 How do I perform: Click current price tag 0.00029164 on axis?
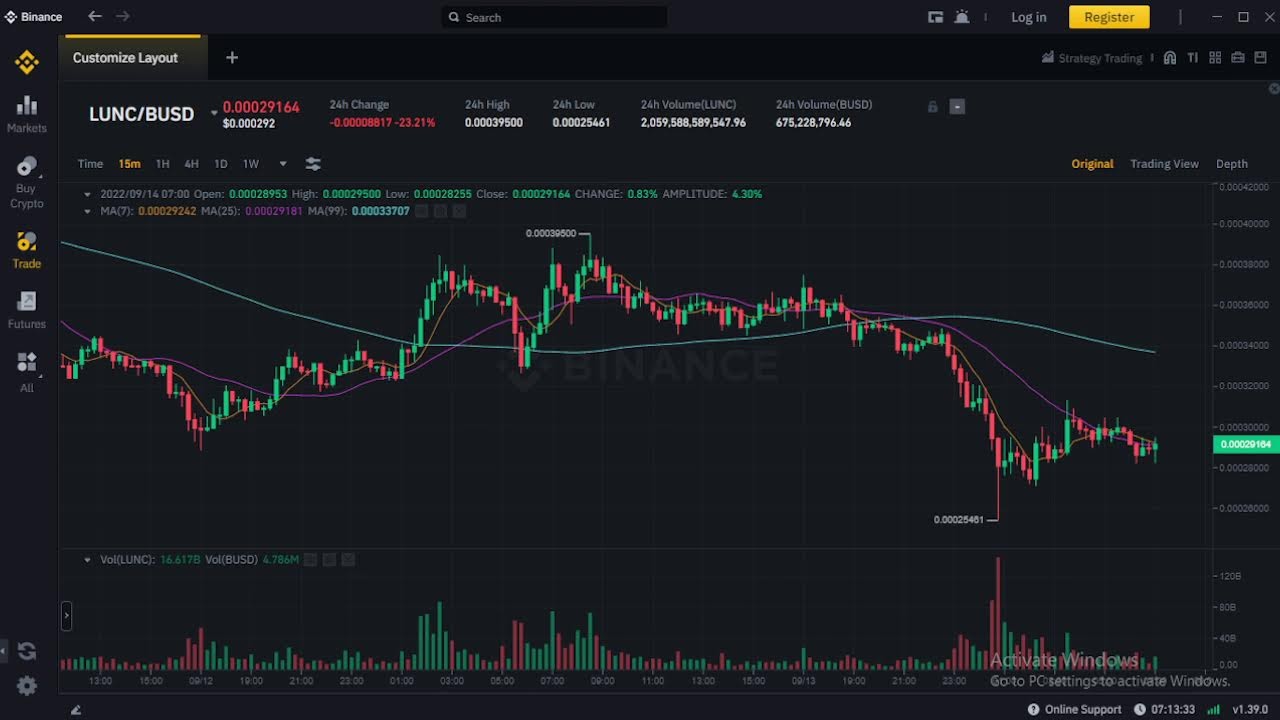tap(1245, 444)
